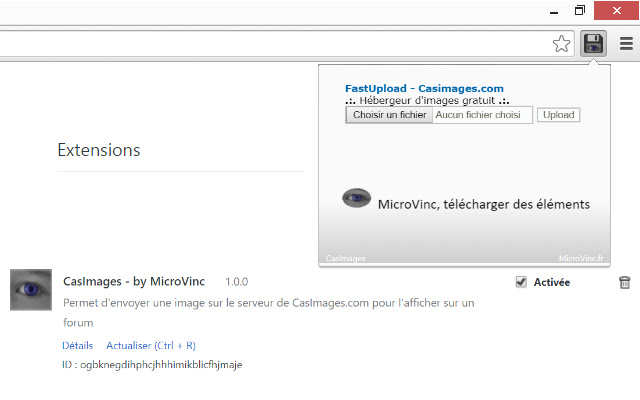Click the version number 1.0.0
The width and height of the screenshot is (640, 400).
click(236, 282)
